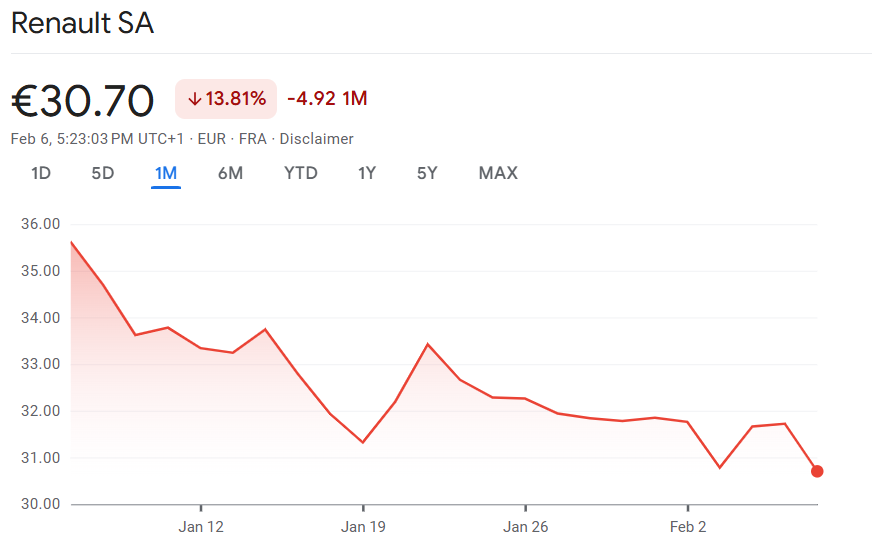Click the Feb 2 axis label
The width and height of the screenshot is (872, 549).
point(687,527)
